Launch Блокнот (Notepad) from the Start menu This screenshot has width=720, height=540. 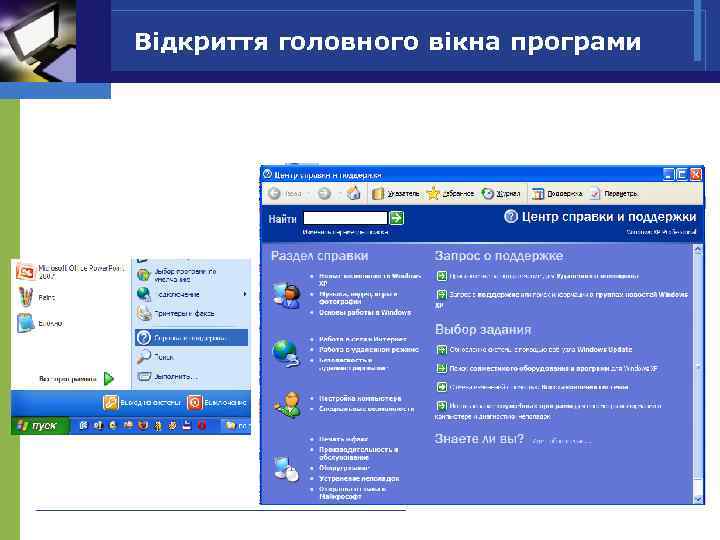[x=39, y=323]
